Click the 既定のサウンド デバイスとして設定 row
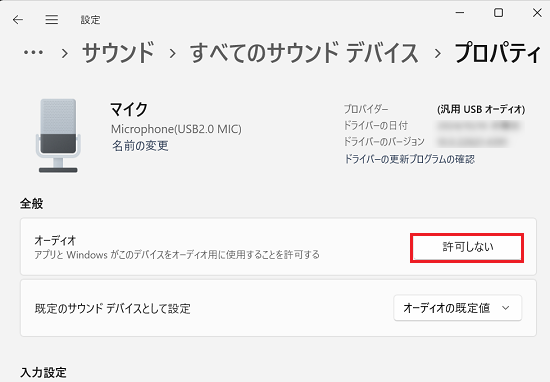 click(x=278, y=308)
